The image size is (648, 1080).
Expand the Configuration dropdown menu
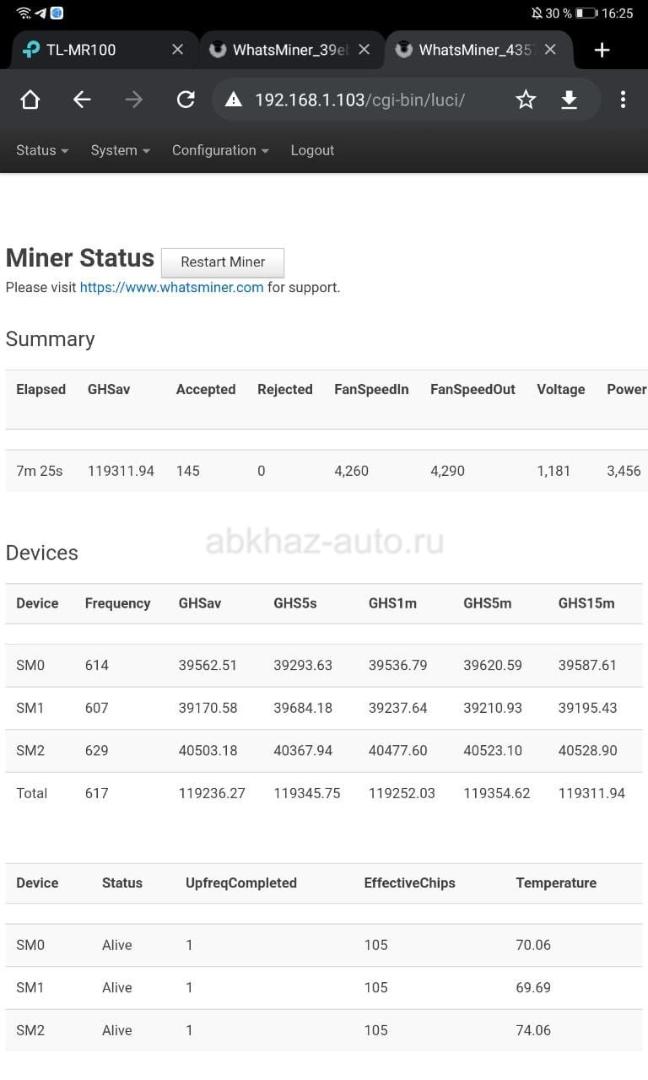220,150
